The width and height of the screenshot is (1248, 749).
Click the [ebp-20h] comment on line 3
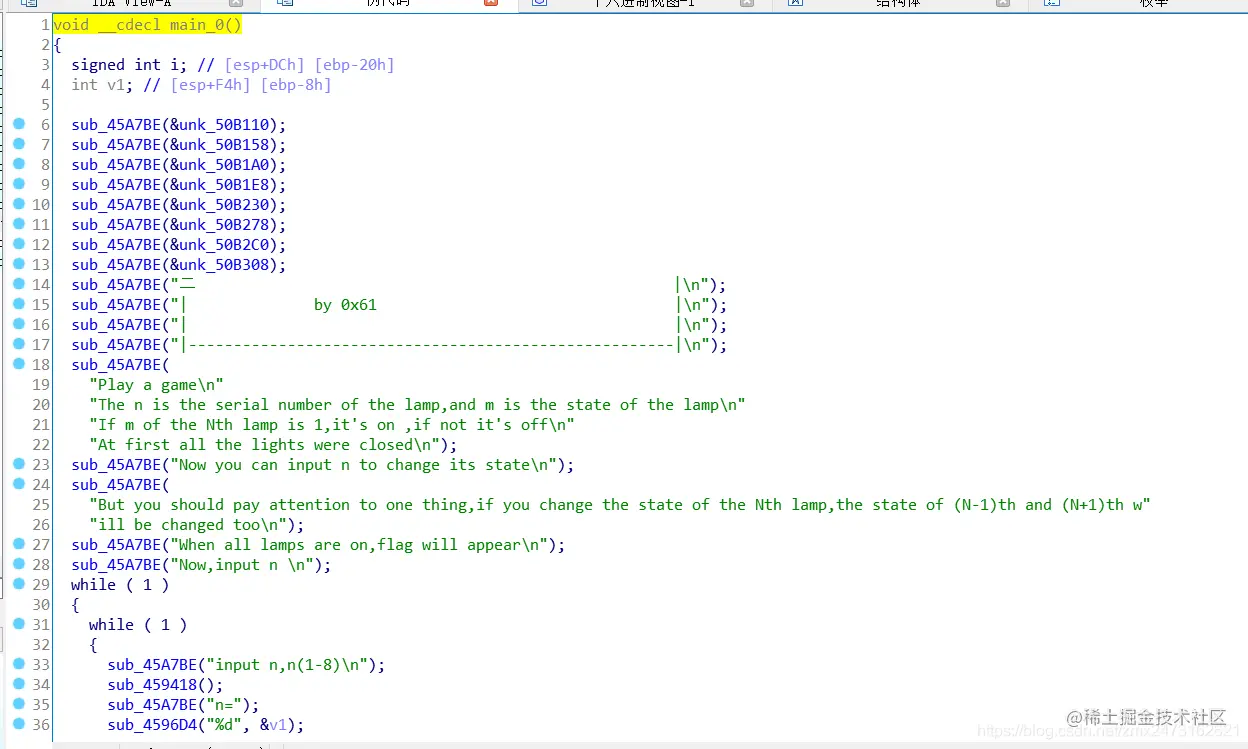[354, 64]
